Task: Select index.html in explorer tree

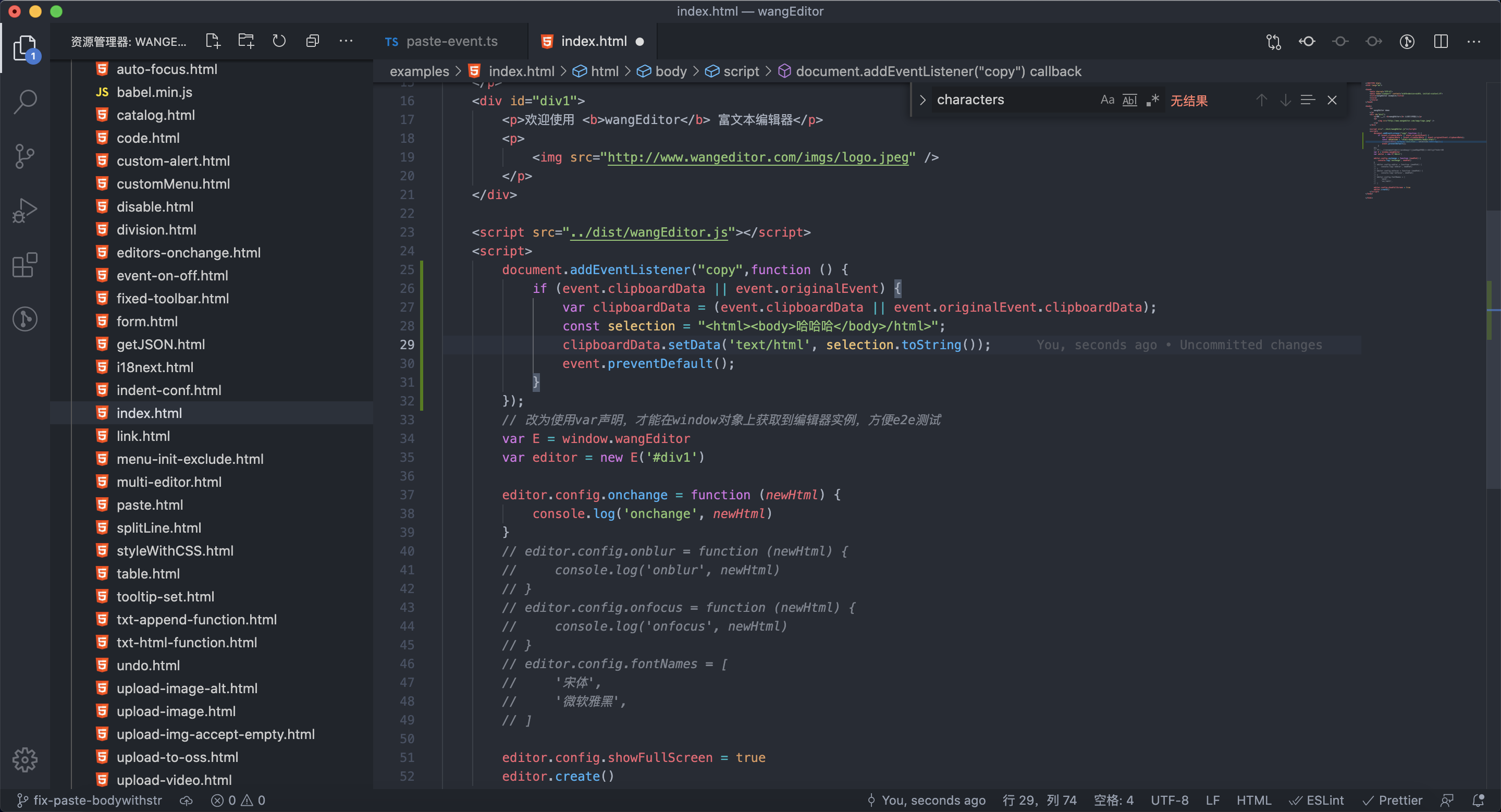Action: point(149,413)
